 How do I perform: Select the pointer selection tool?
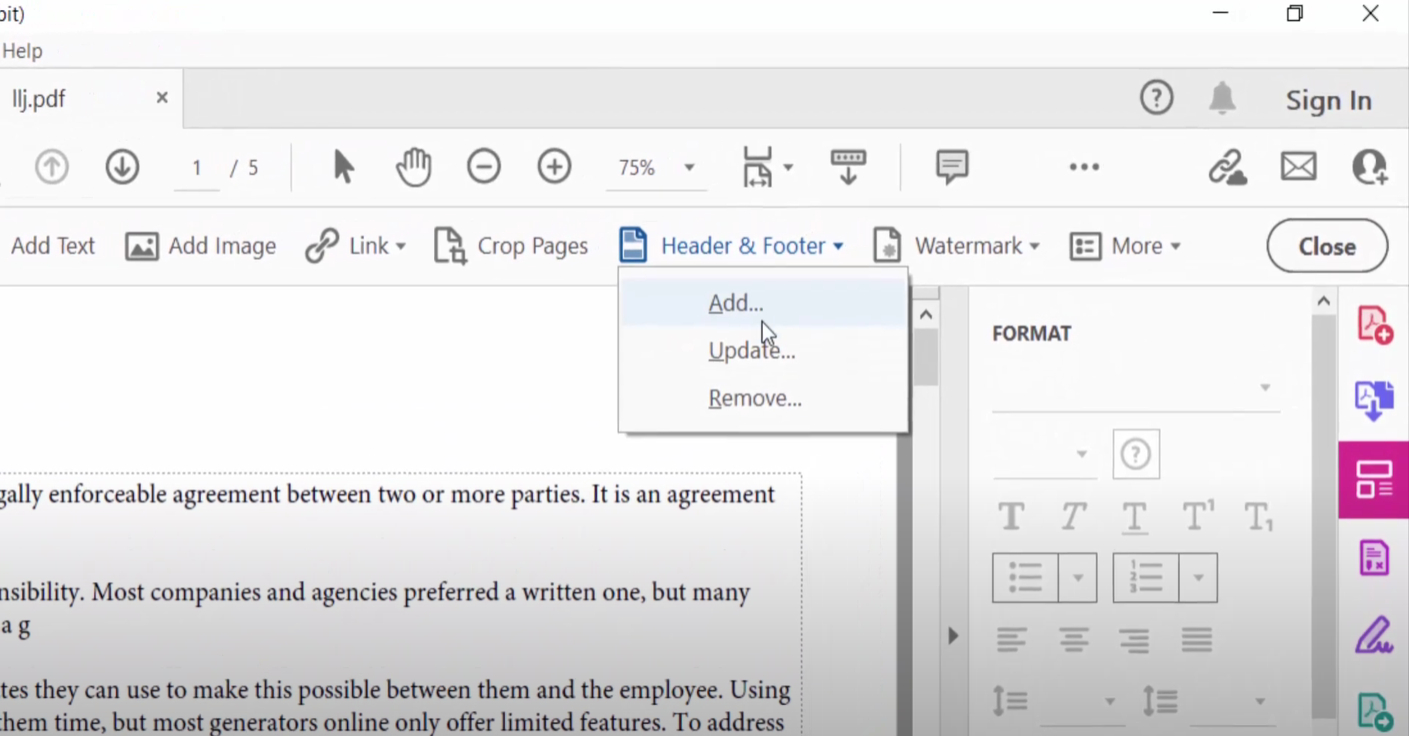(x=343, y=167)
